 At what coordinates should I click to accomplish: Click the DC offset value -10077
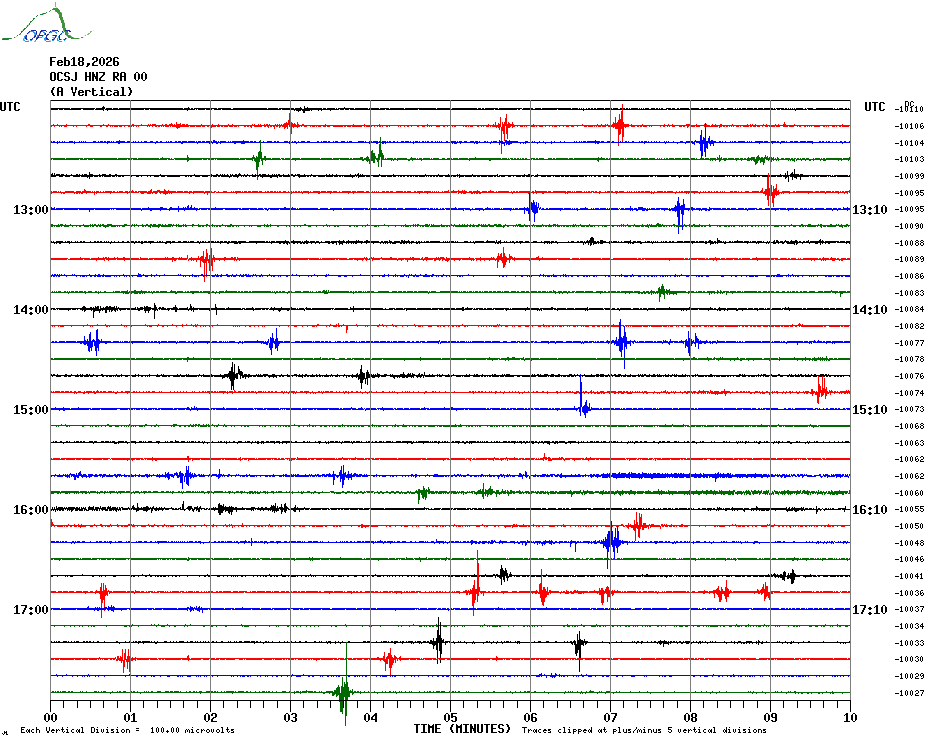click(909, 343)
